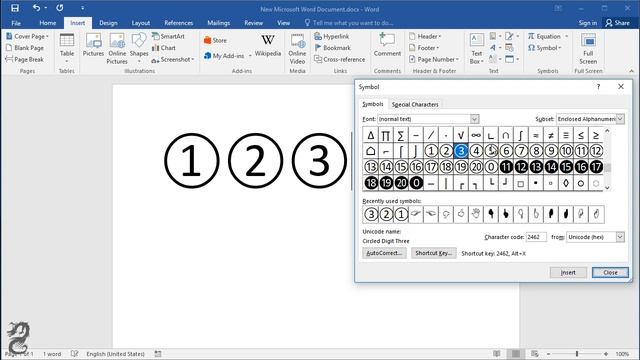Insert a Table from the ribbon

(x=67, y=48)
